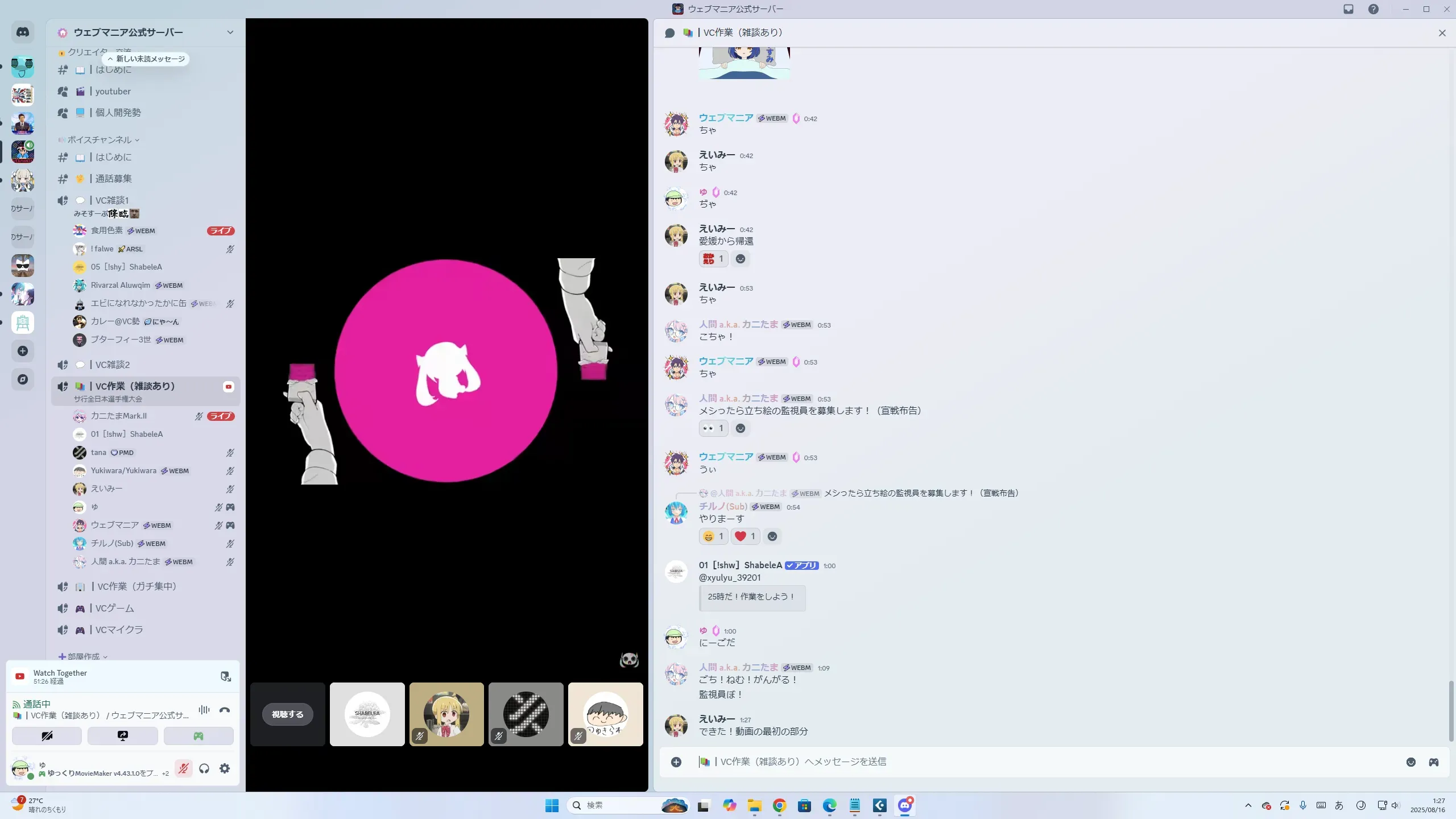Toggle microphone mute button
The width and height of the screenshot is (1456, 819).
[x=183, y=768]
